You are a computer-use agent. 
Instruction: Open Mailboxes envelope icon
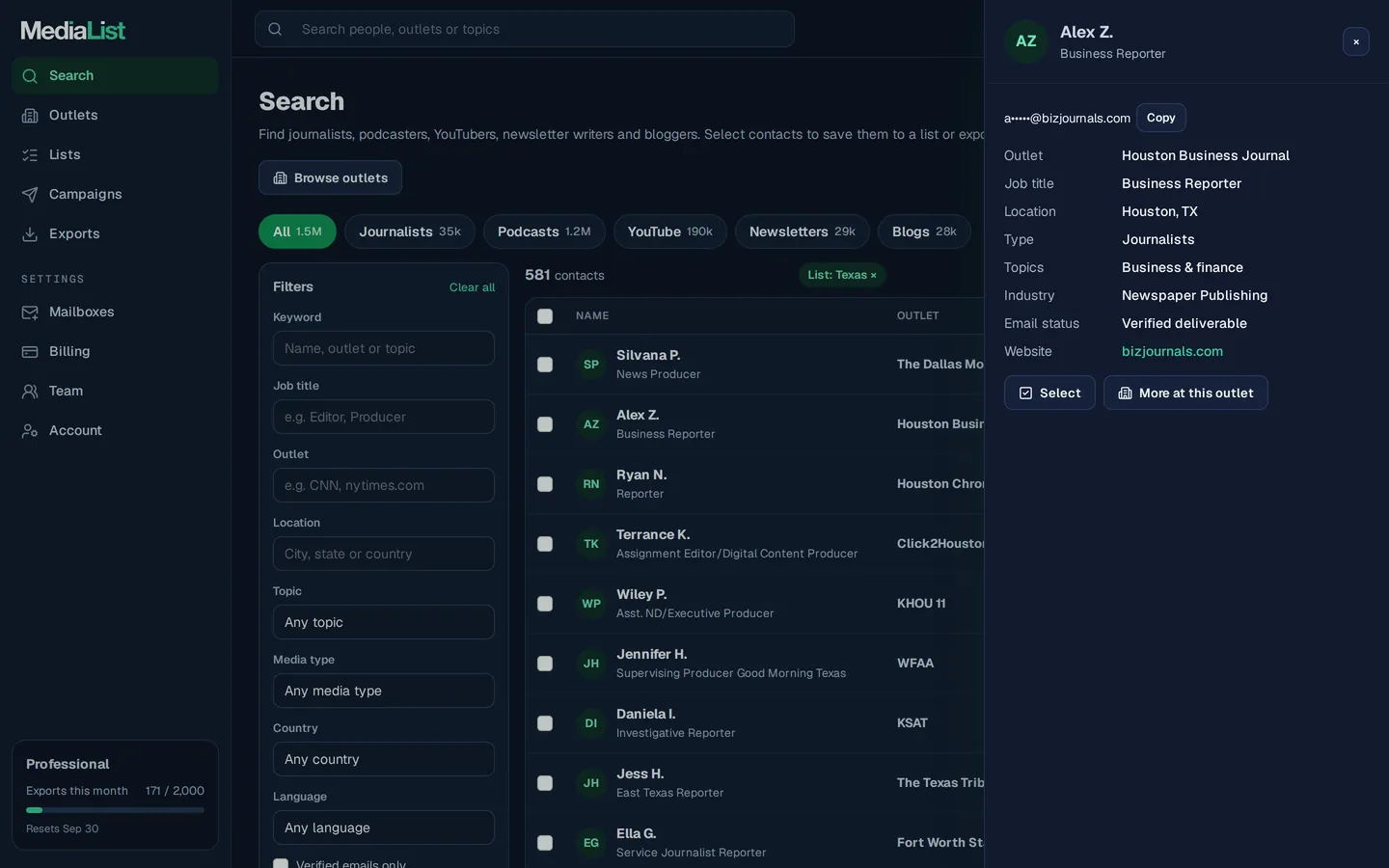30,312
